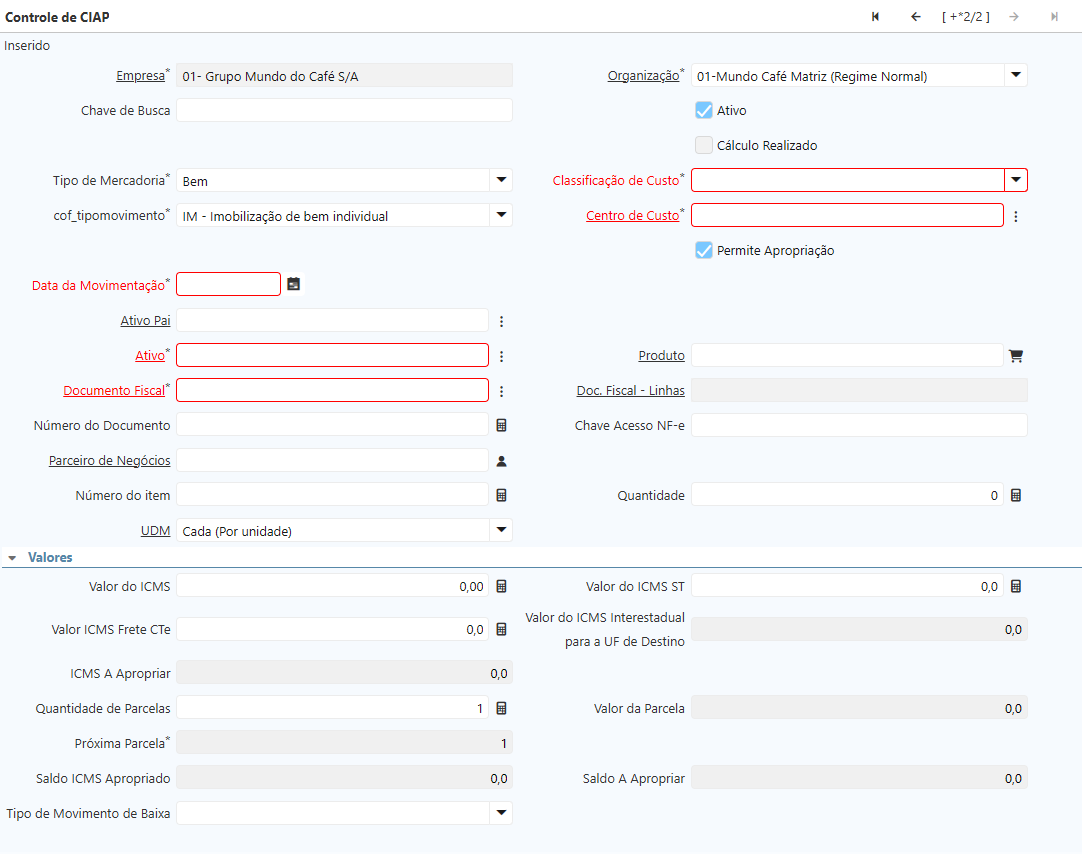The image size is (1082, 854).
Task: Enable the Cálculo Realizado checkbox
Action: pos(704,145)
